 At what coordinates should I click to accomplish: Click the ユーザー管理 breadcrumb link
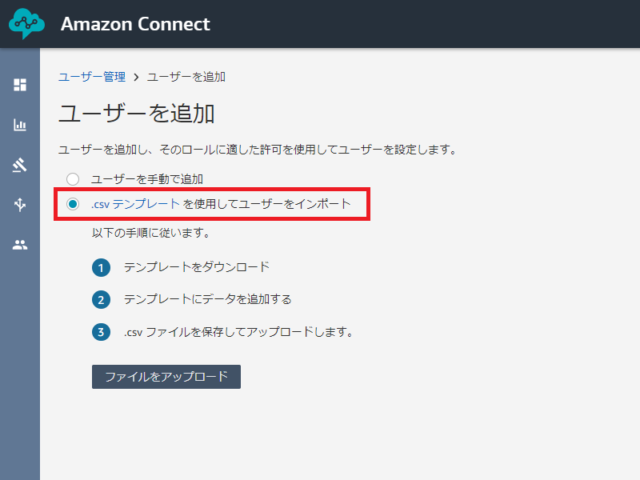coord(92,77)
